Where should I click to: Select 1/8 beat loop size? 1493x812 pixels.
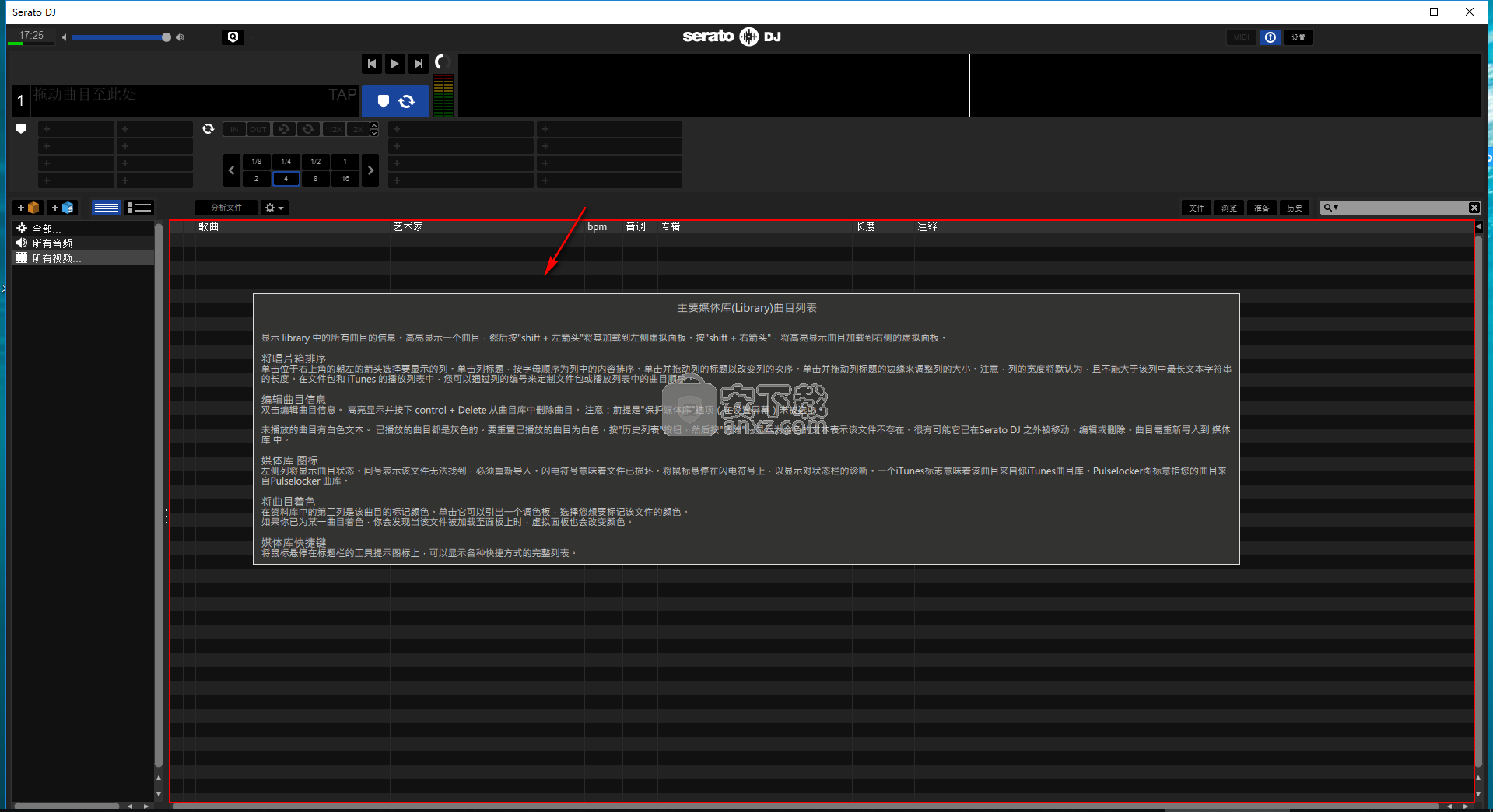(257, 162)
